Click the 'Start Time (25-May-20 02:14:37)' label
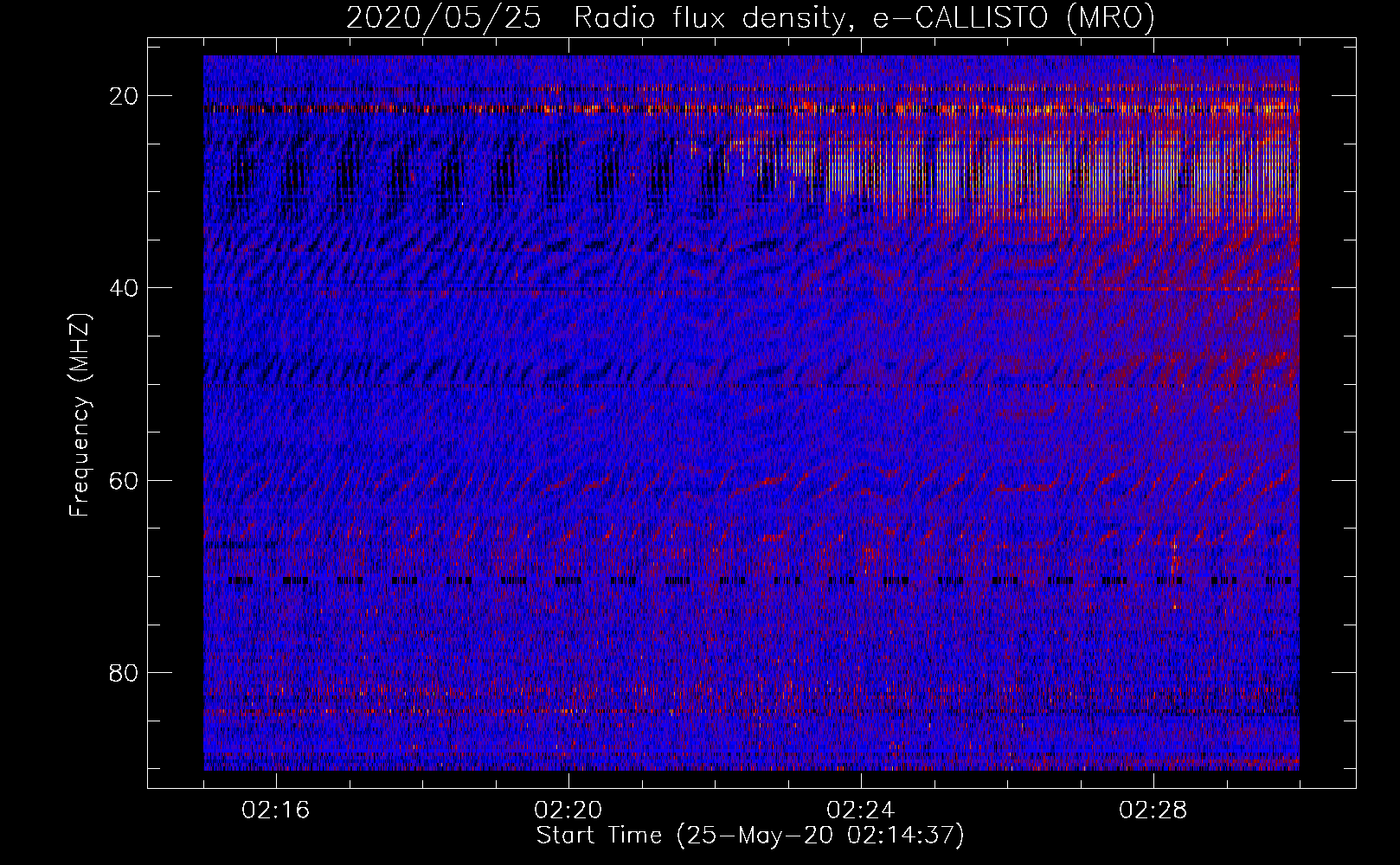The height and width of the screenshot is (865, 1400). click(x=750, y=836)
